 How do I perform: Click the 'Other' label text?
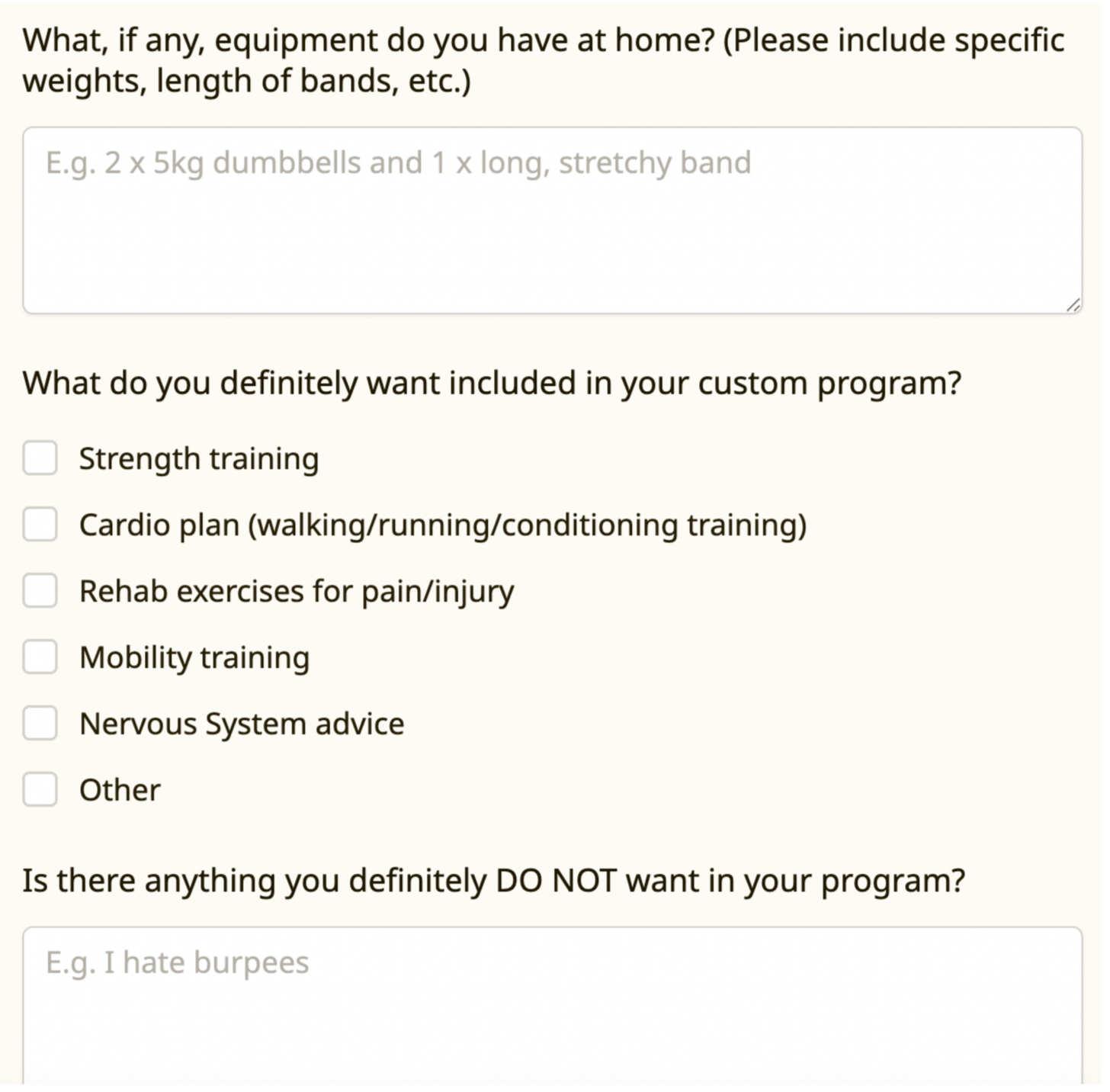[x=120, y=790]
